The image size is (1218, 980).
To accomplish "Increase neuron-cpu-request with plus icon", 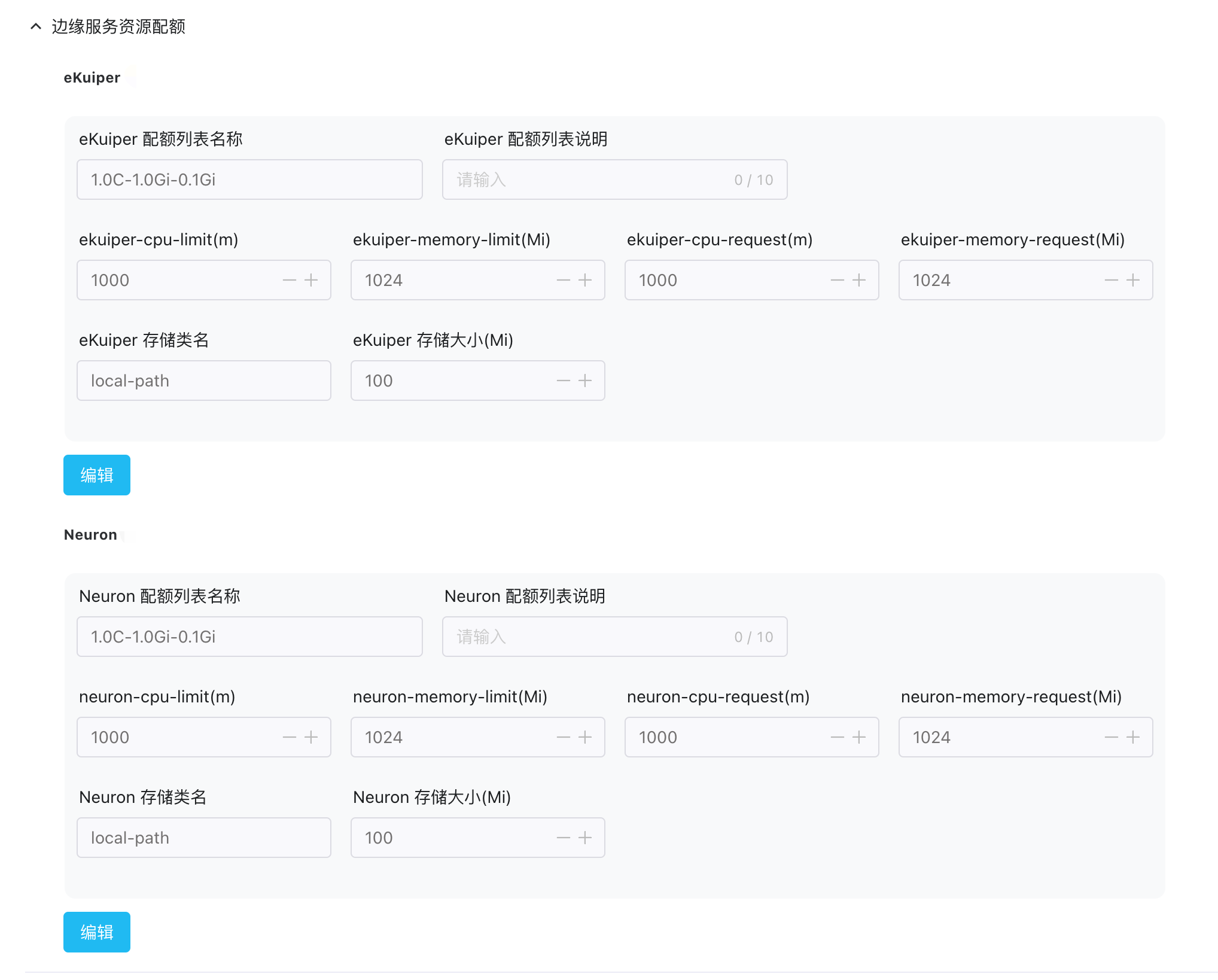I will (859, 737).
